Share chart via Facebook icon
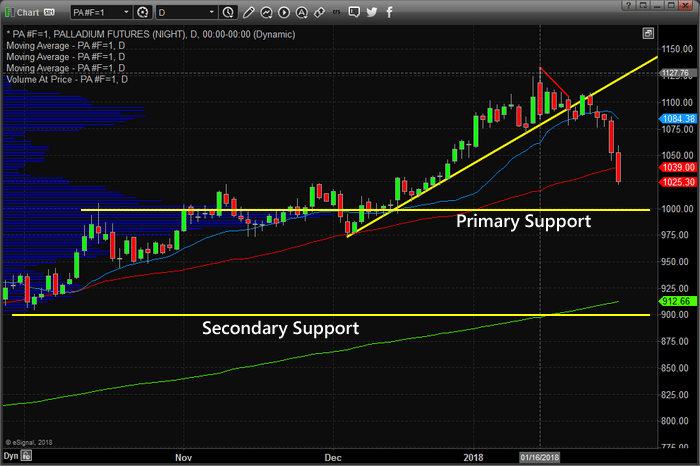Screen dimensions: 700x466 pyautogui.click(x=389, y=12)
